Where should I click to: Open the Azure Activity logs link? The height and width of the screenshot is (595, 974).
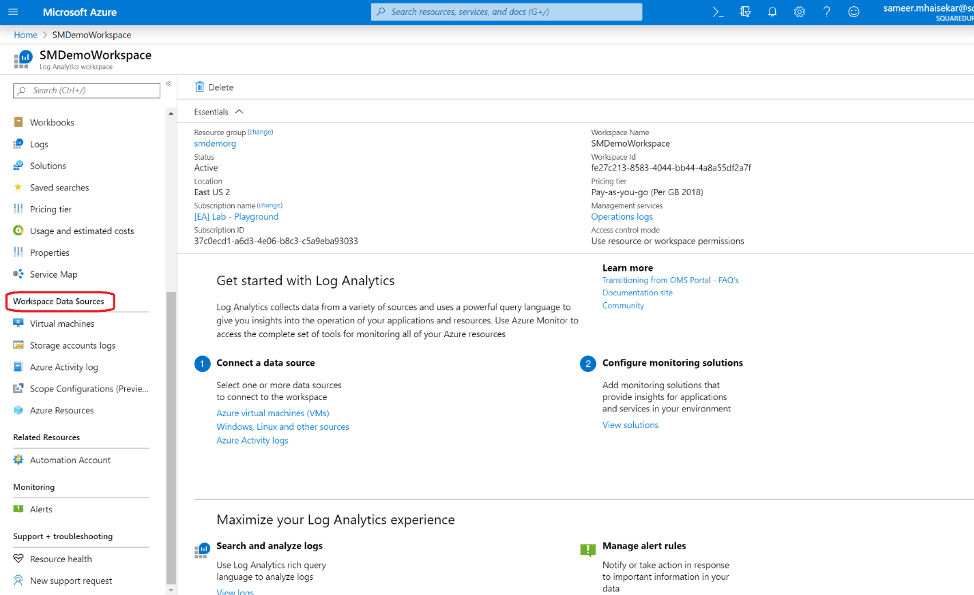click(252, 440)
